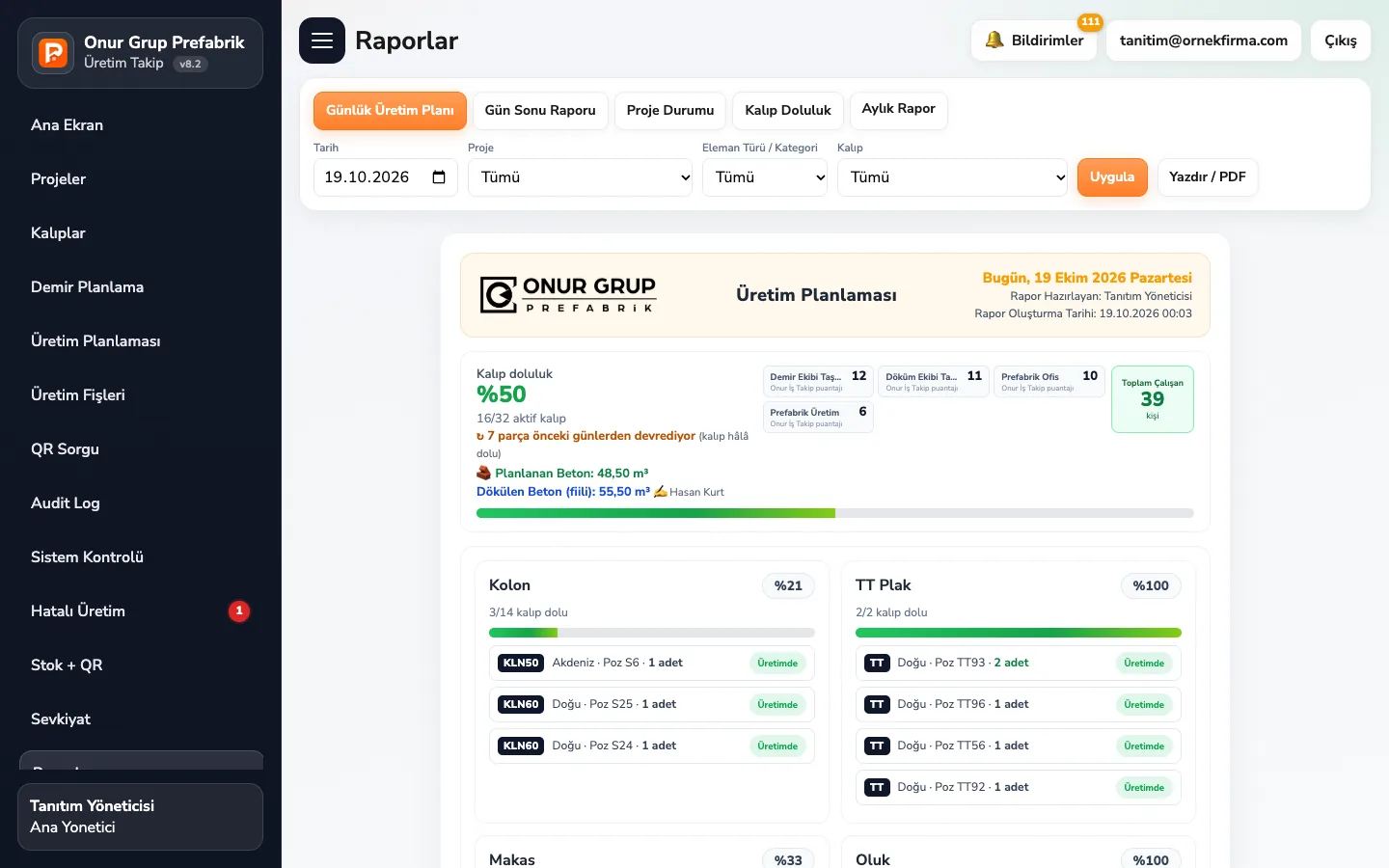Image resolution: width=1389 pixels, height=868 pixels.
Task: Open the calendar picker in Tarih field
Action: point(439,177)
